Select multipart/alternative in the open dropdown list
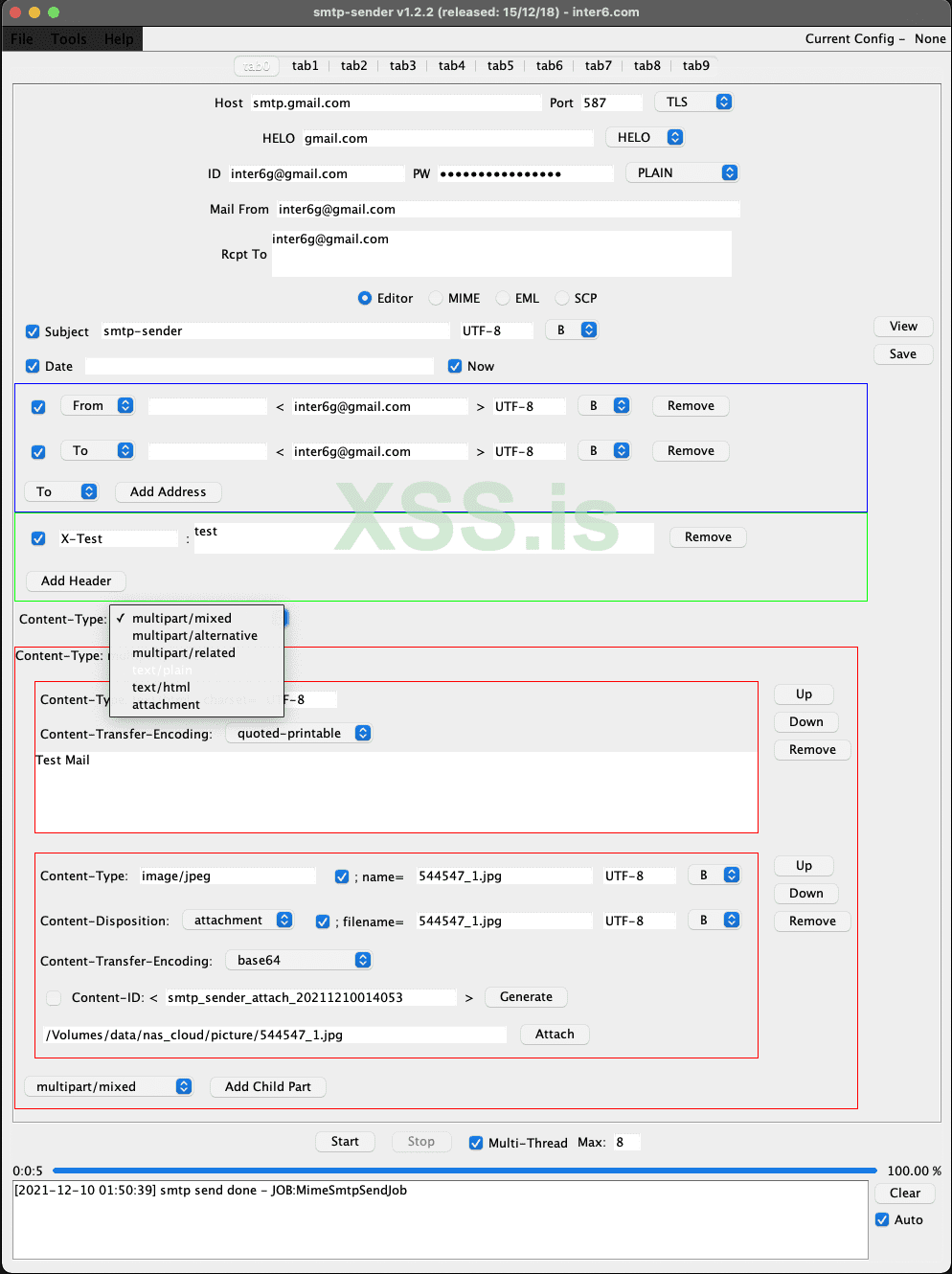Screen dimensions: 952x1274 coord(196,635)
